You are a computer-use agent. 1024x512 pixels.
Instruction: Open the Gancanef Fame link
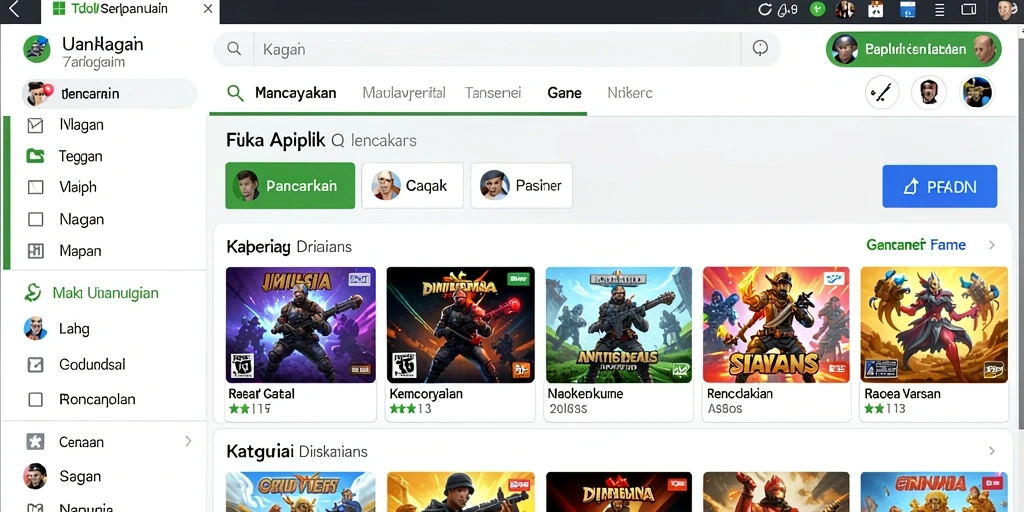tap(916, 245)
